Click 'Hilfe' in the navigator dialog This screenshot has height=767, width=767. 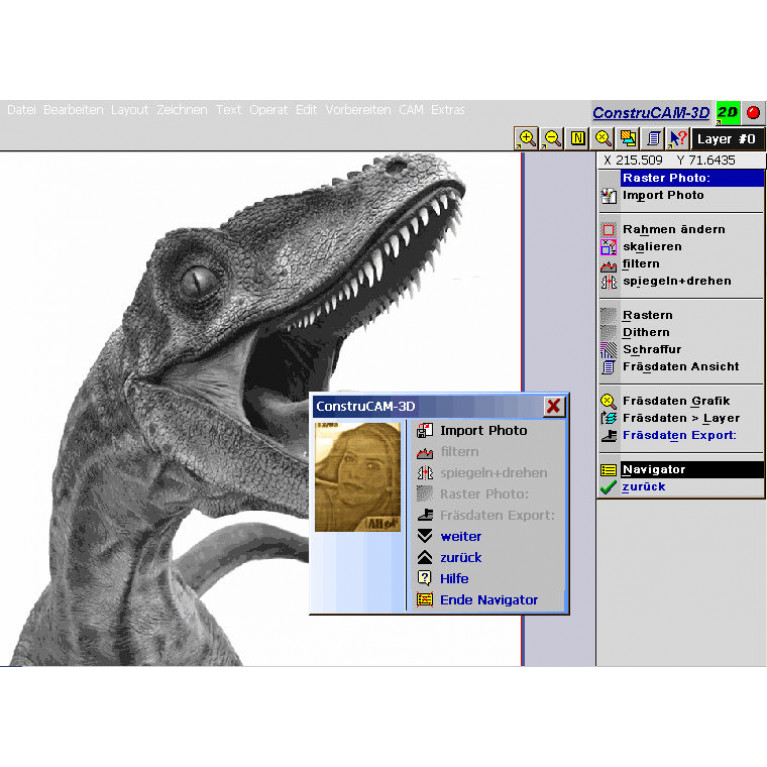[x=454, y=578]
